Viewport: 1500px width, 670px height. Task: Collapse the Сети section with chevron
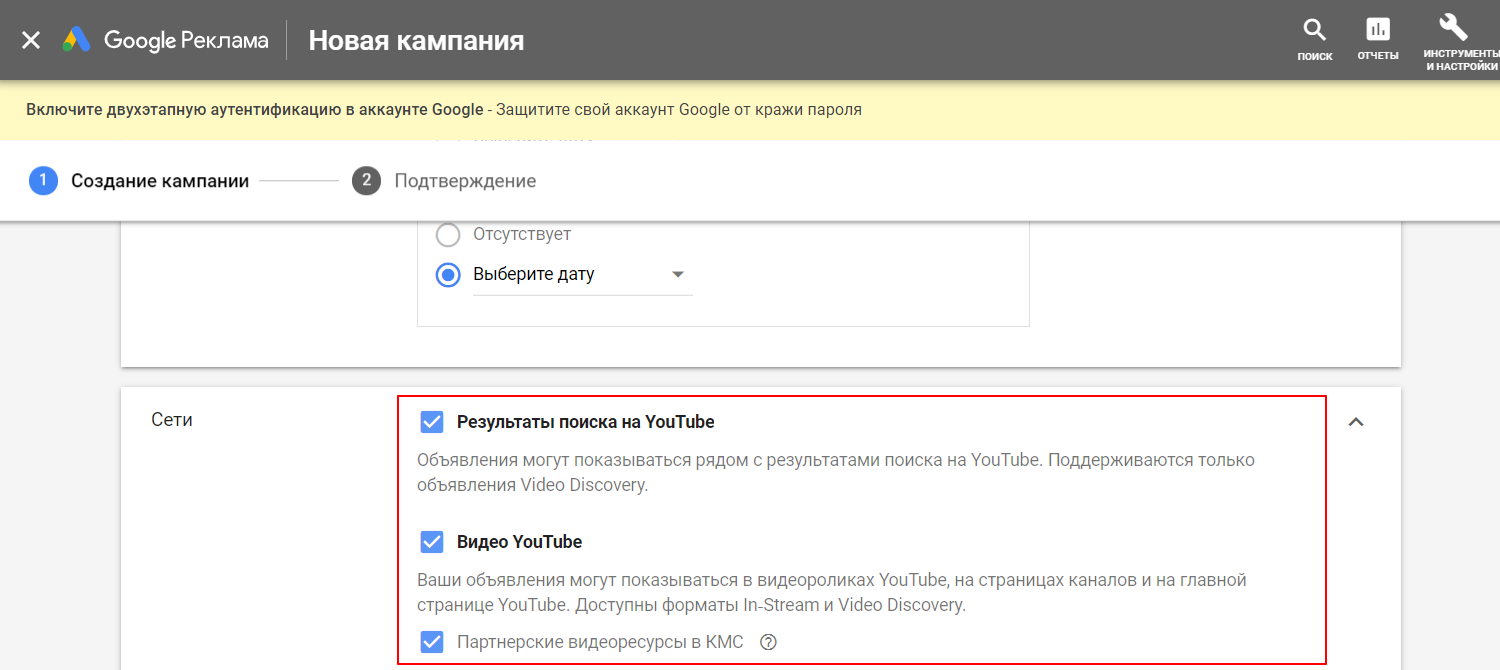point(1356,422)
